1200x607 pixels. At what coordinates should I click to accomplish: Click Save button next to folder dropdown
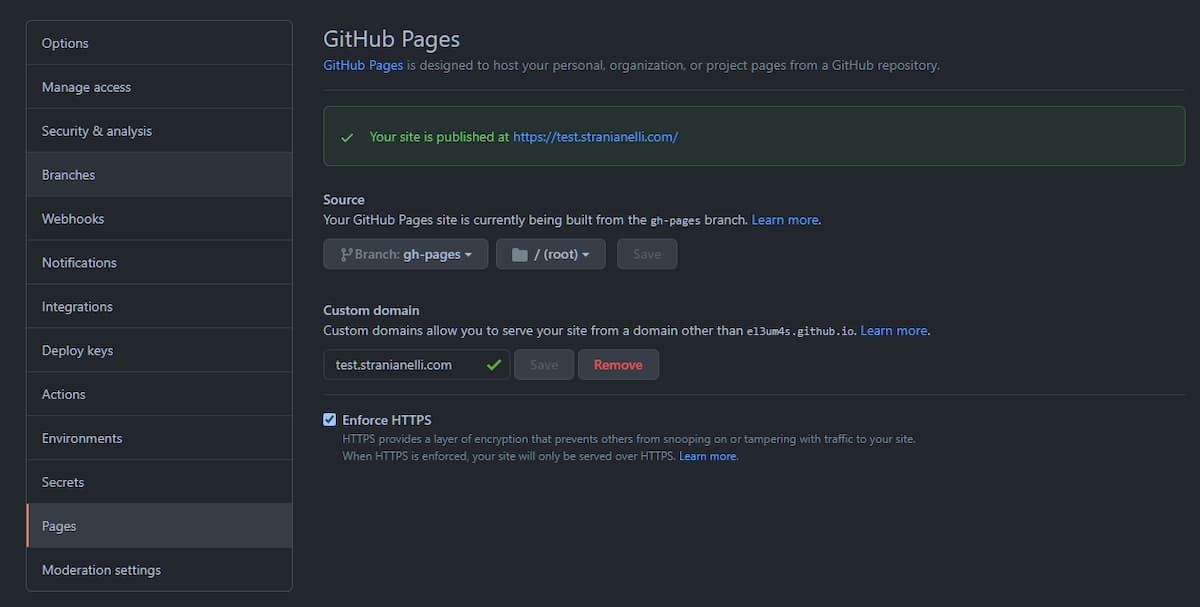click(647, 254)
